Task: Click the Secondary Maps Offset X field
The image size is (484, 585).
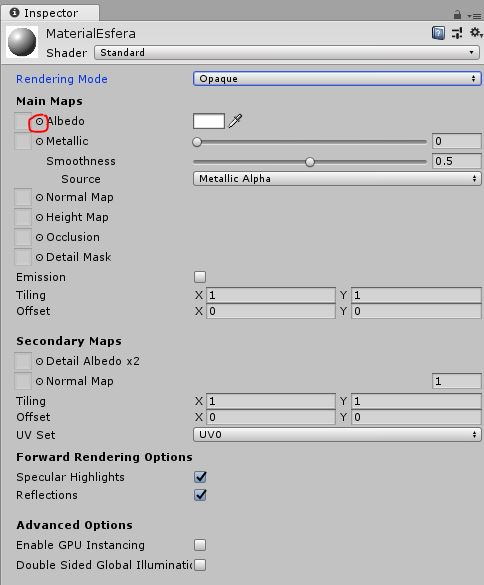Action: point(271,417)
